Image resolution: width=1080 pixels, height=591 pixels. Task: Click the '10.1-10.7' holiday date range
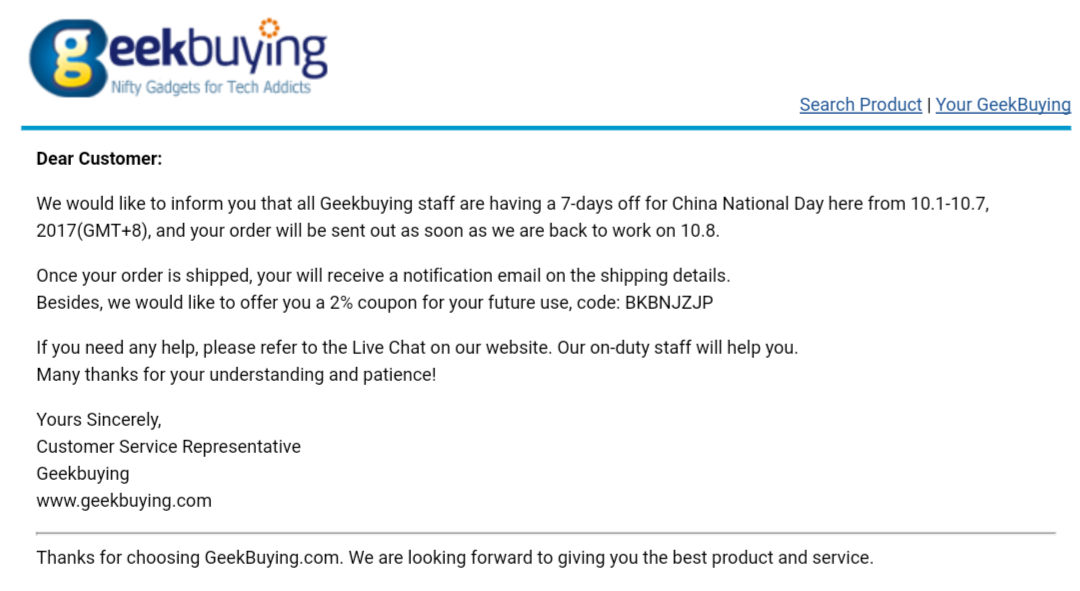[x=950, y=204]
